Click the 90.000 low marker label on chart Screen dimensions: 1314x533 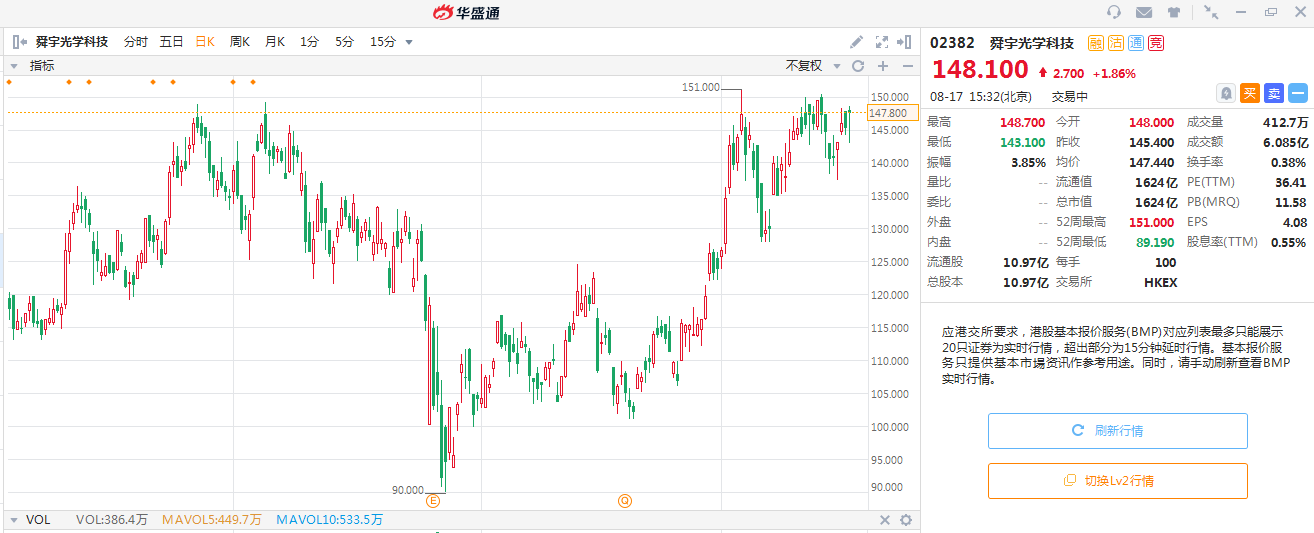tap(408, 490)
